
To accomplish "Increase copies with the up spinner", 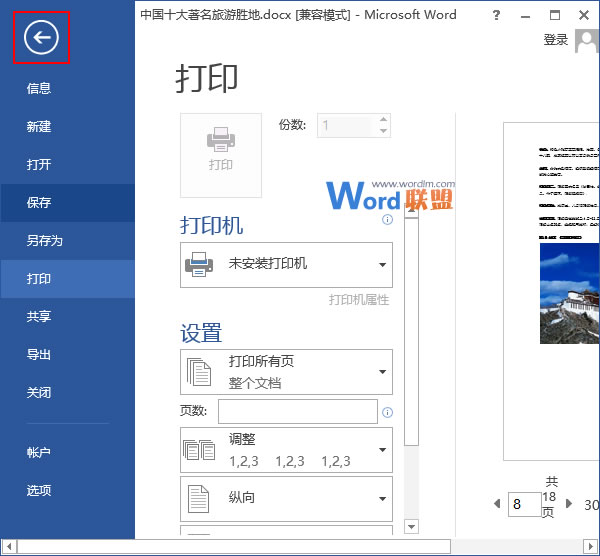I will pos(384,119).
